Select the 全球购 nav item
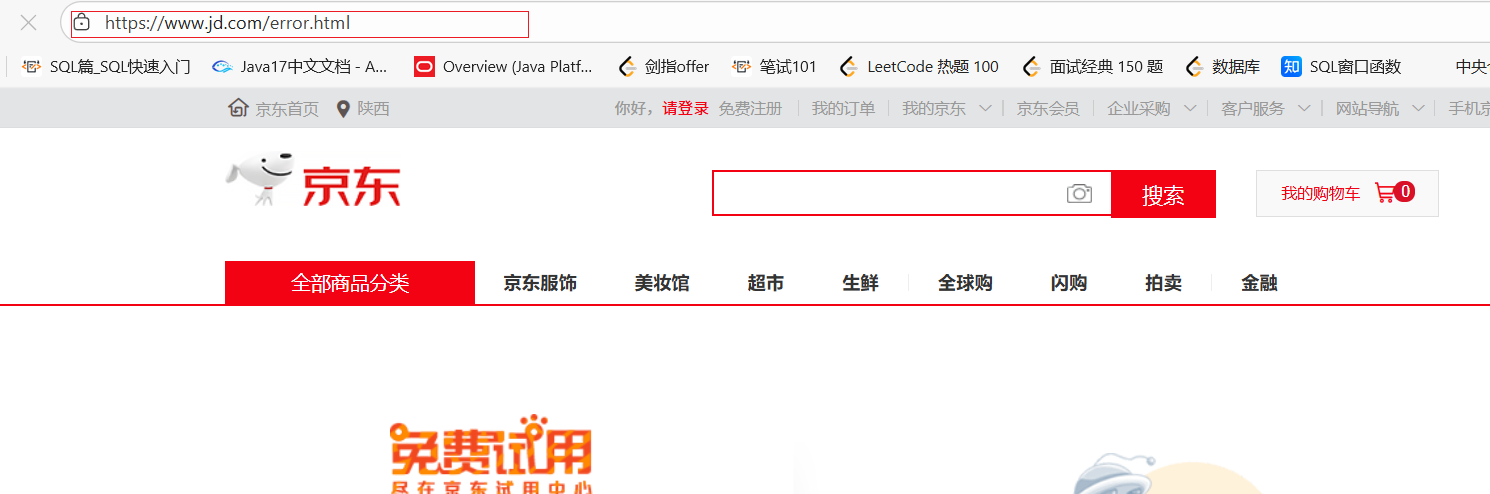Image resolution: width=1490 pixels, height=494 pixels. click(x=965, y=283)
